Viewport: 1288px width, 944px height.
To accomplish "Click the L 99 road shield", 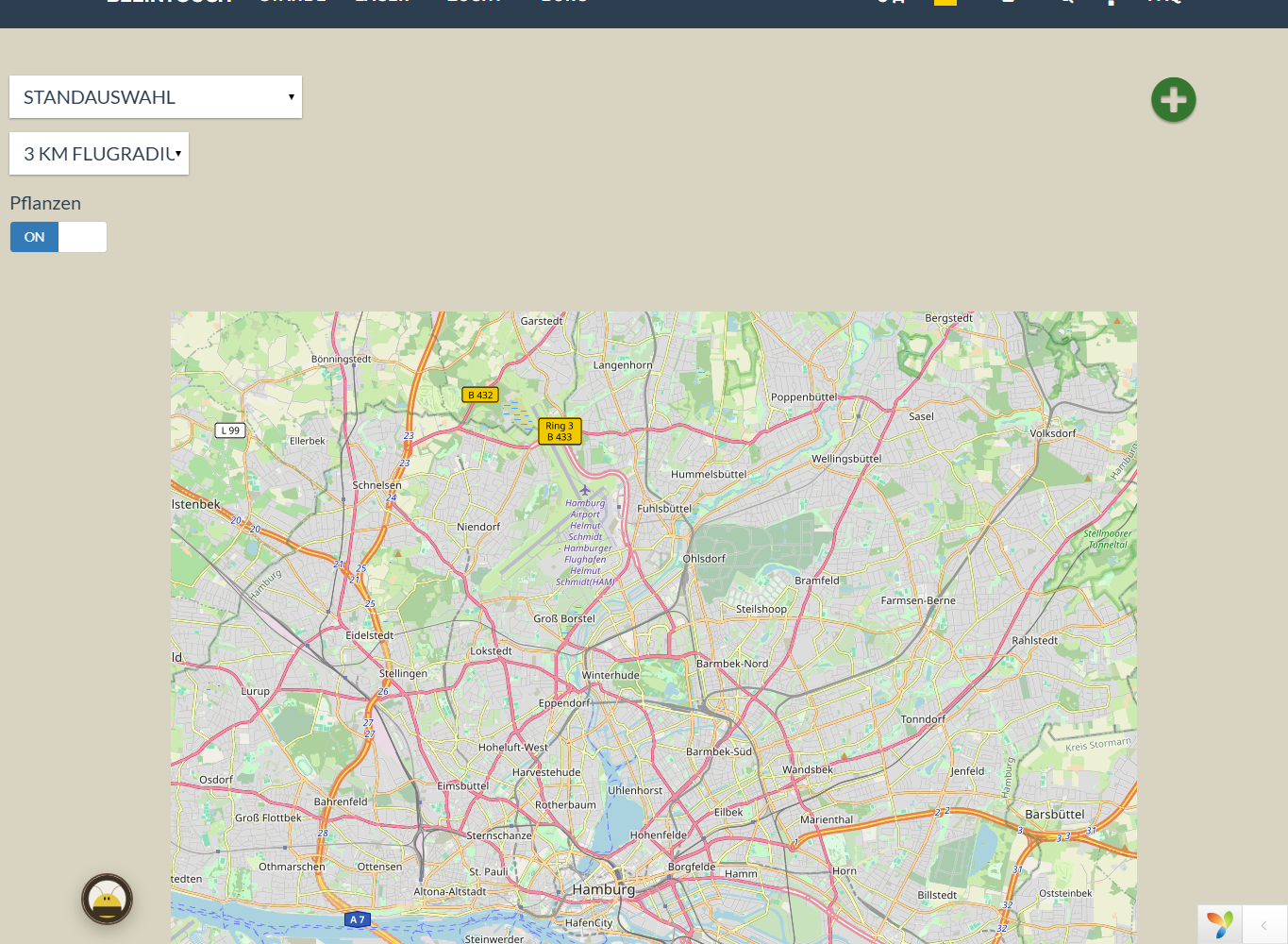I will pyautogui.click(x=230, y=430).
